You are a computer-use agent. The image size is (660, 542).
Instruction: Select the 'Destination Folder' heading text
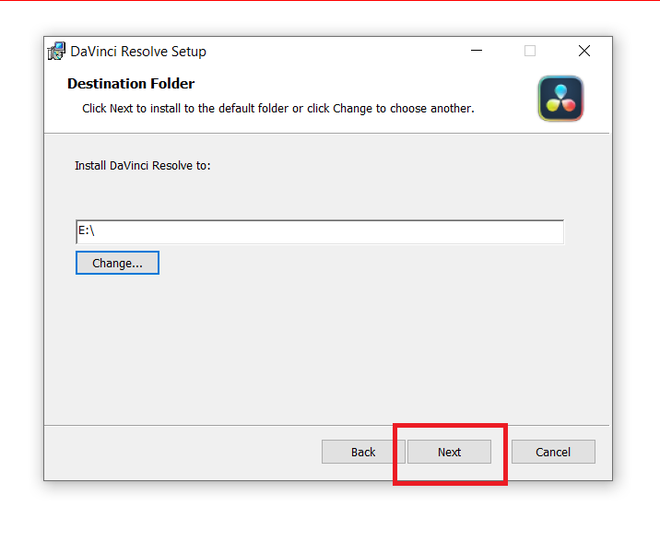131,83
